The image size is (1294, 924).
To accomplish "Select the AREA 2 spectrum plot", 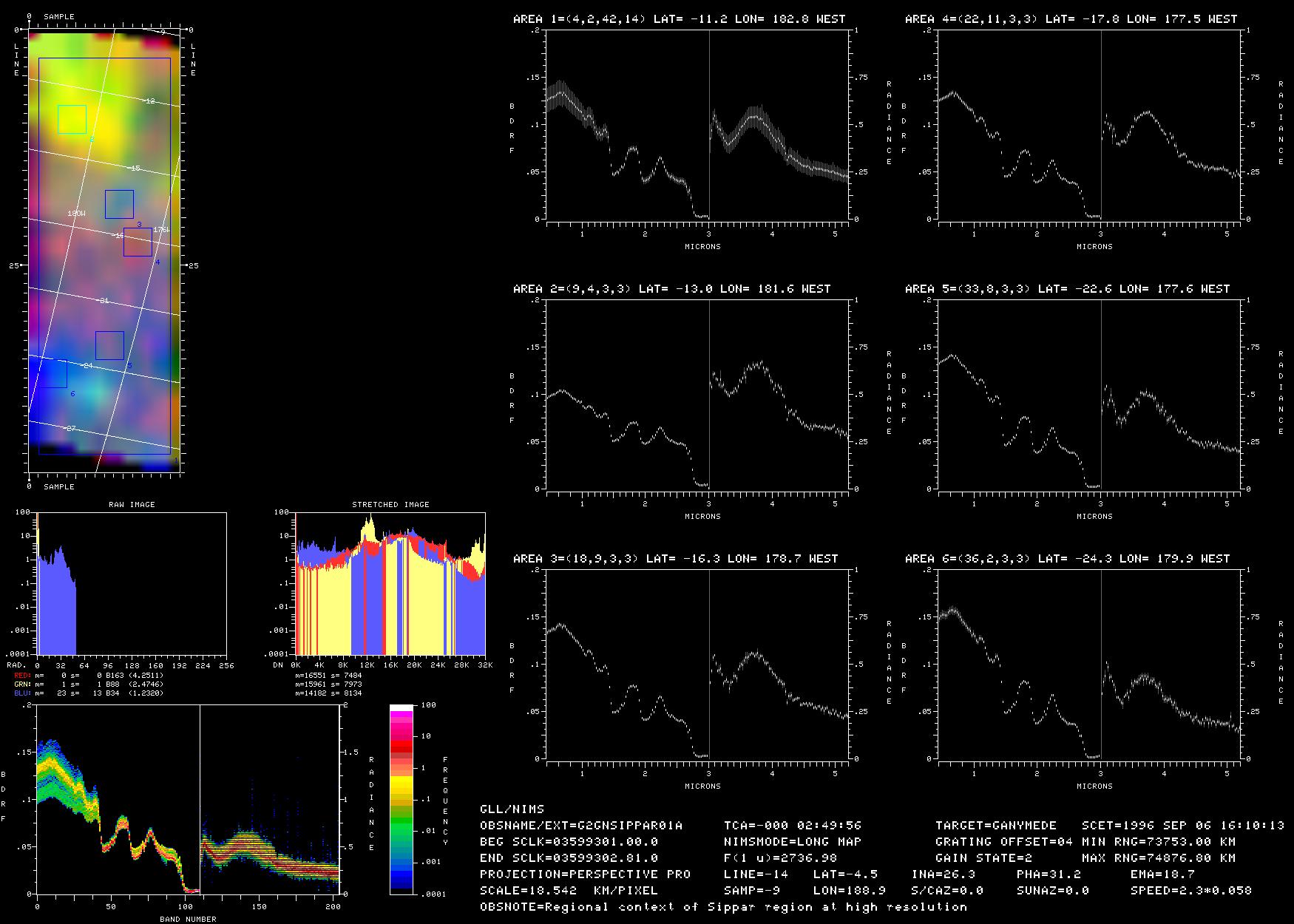I will click(x=699, y=395).
